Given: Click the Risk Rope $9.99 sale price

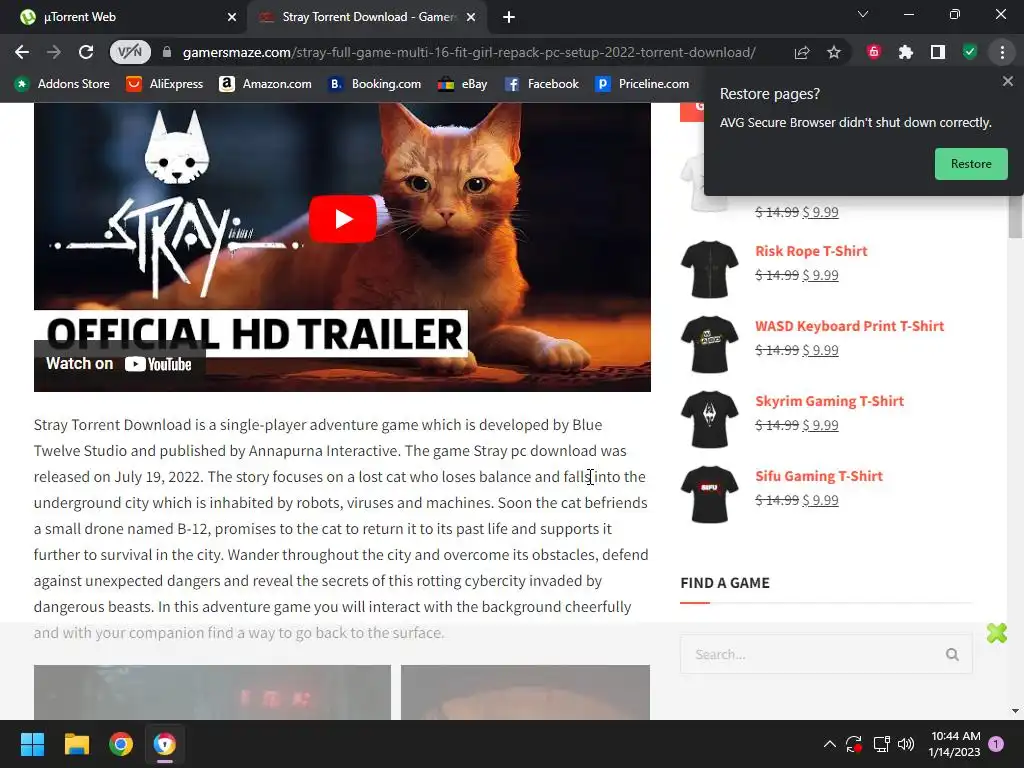Looking at the screenshot, I should (820, 276).
